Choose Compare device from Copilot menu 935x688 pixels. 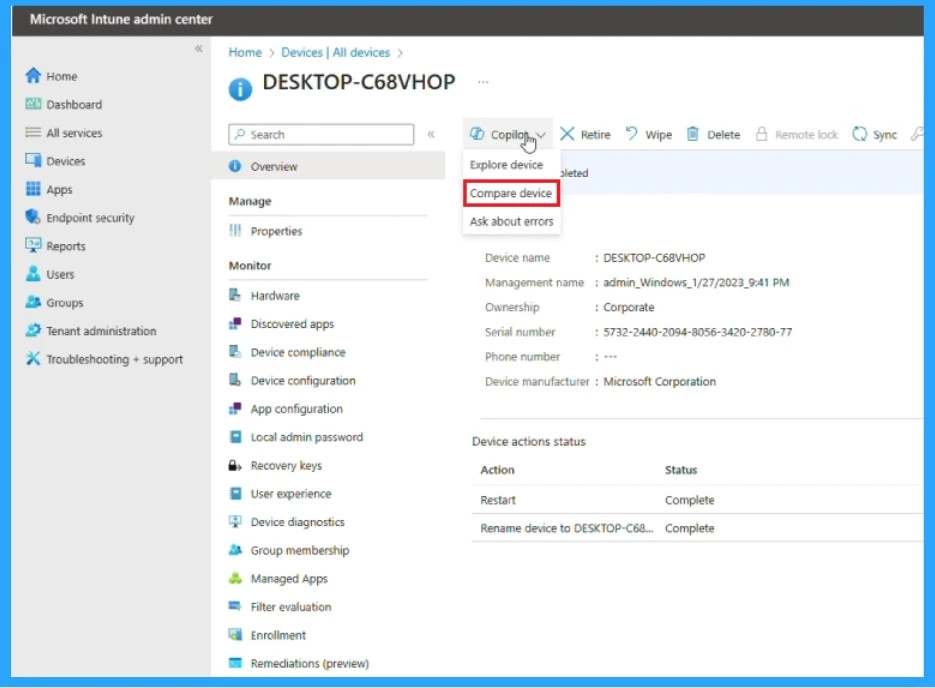(511, 193)
